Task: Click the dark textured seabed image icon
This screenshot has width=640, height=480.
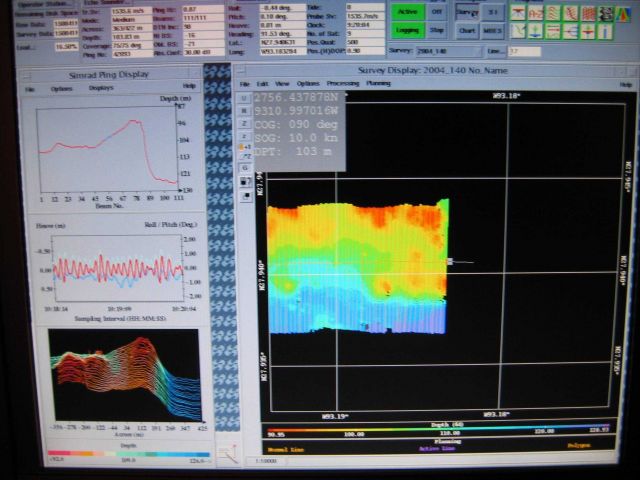Action: click(606, 13)
